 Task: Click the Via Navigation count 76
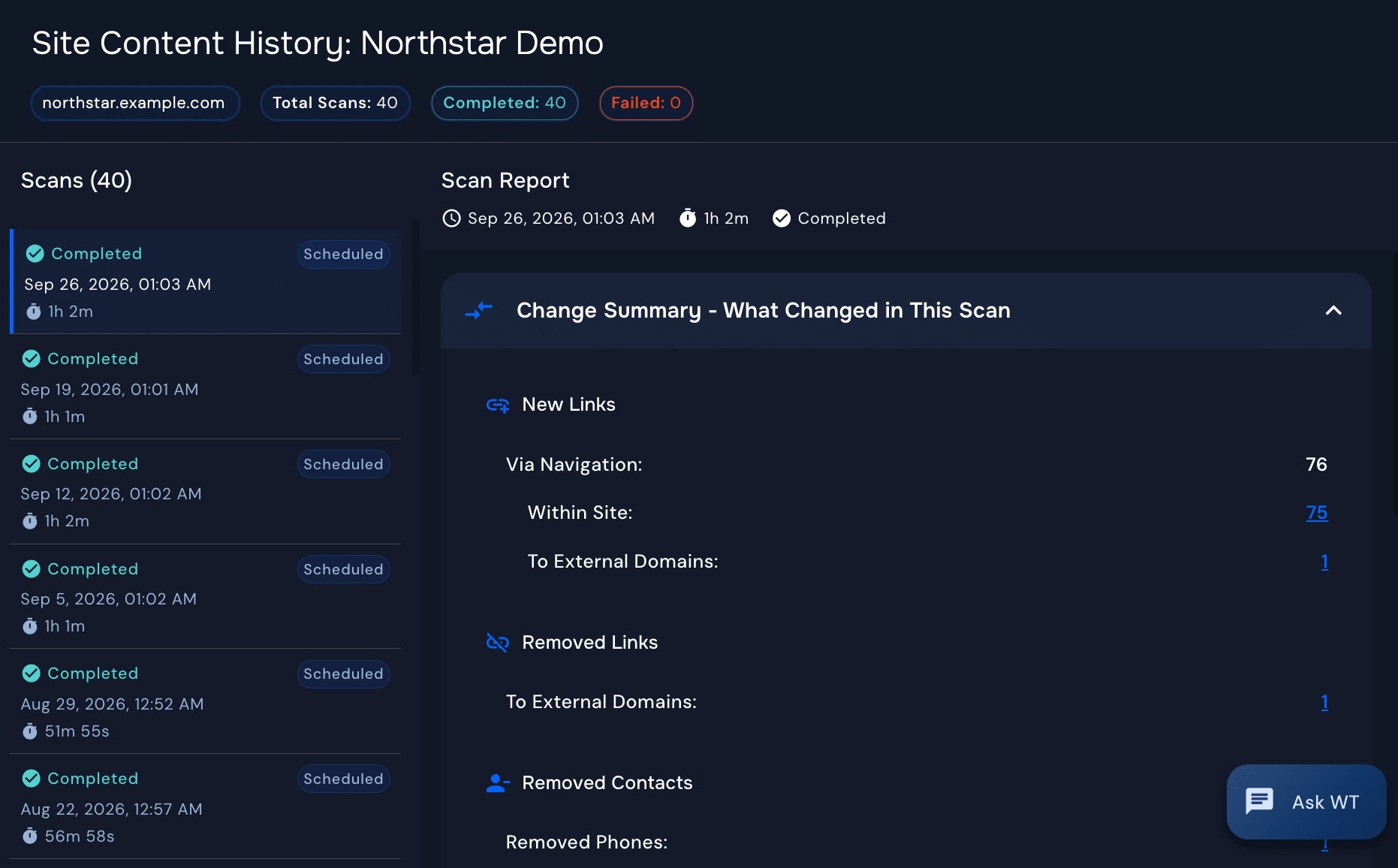1316,465
